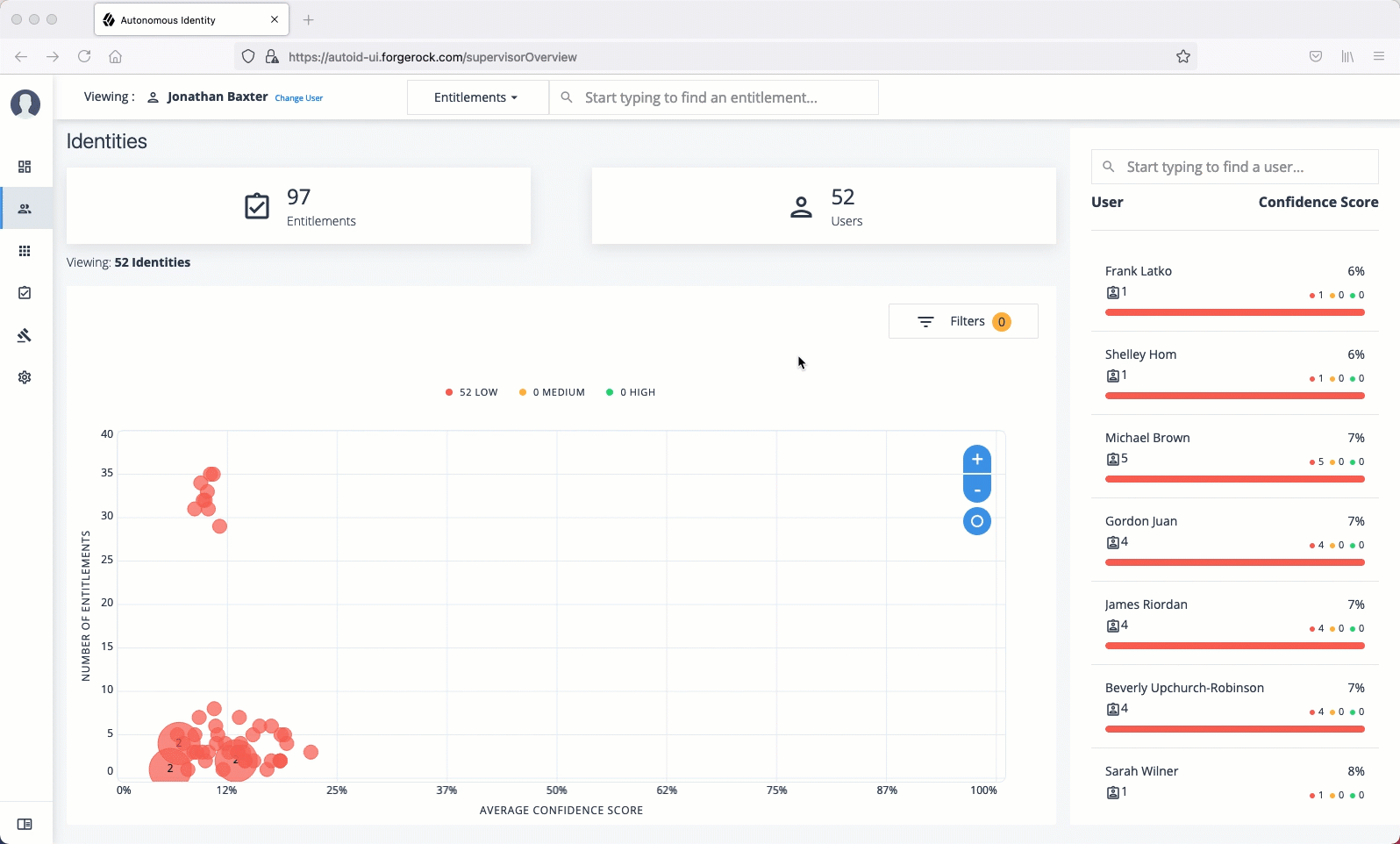Open the entitlements checklist icon in sidebar
1400x844 pixels.
tap(25, 293)
